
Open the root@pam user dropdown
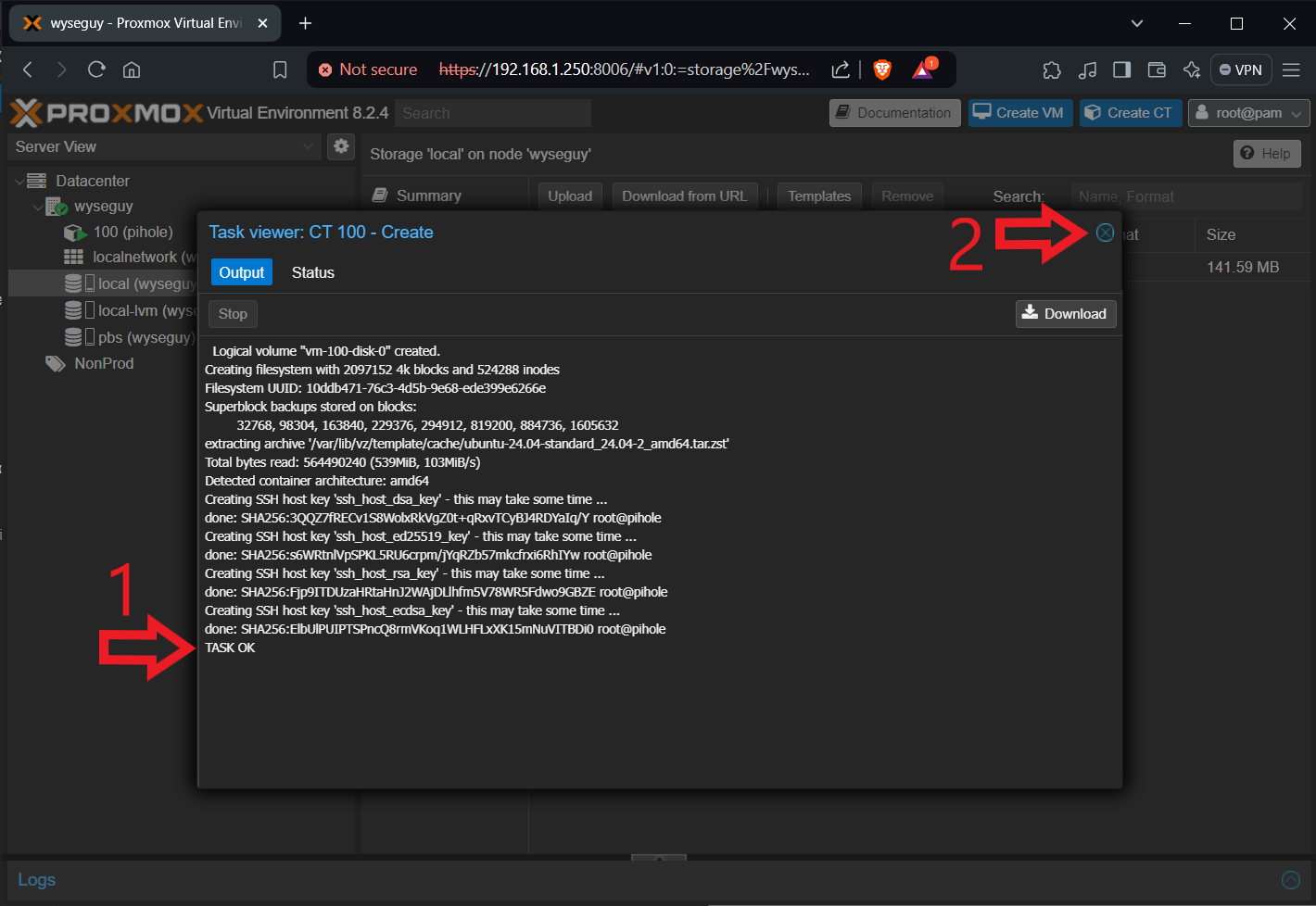coord(1248,113)
